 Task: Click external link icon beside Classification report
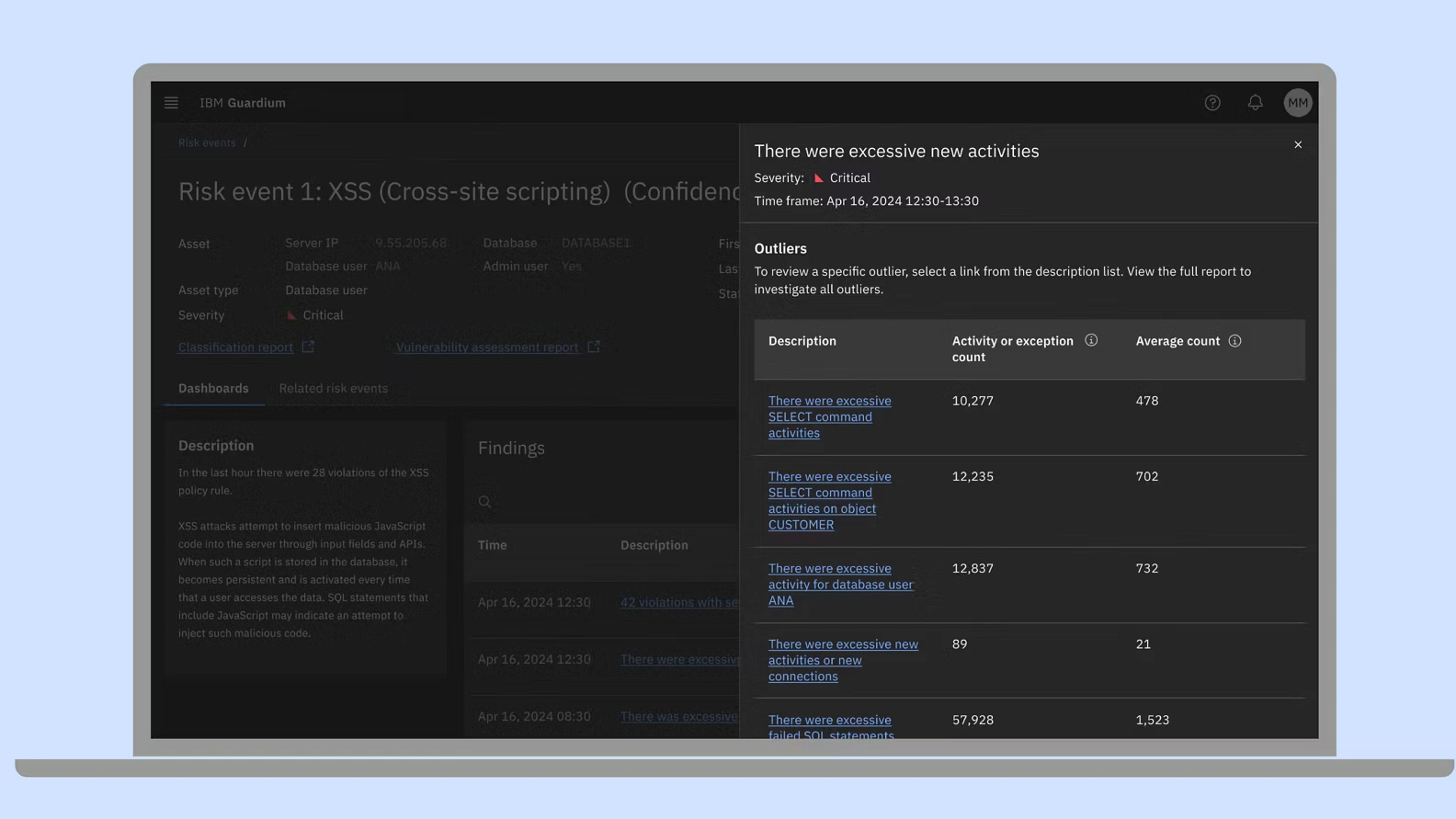pos(308,347)
